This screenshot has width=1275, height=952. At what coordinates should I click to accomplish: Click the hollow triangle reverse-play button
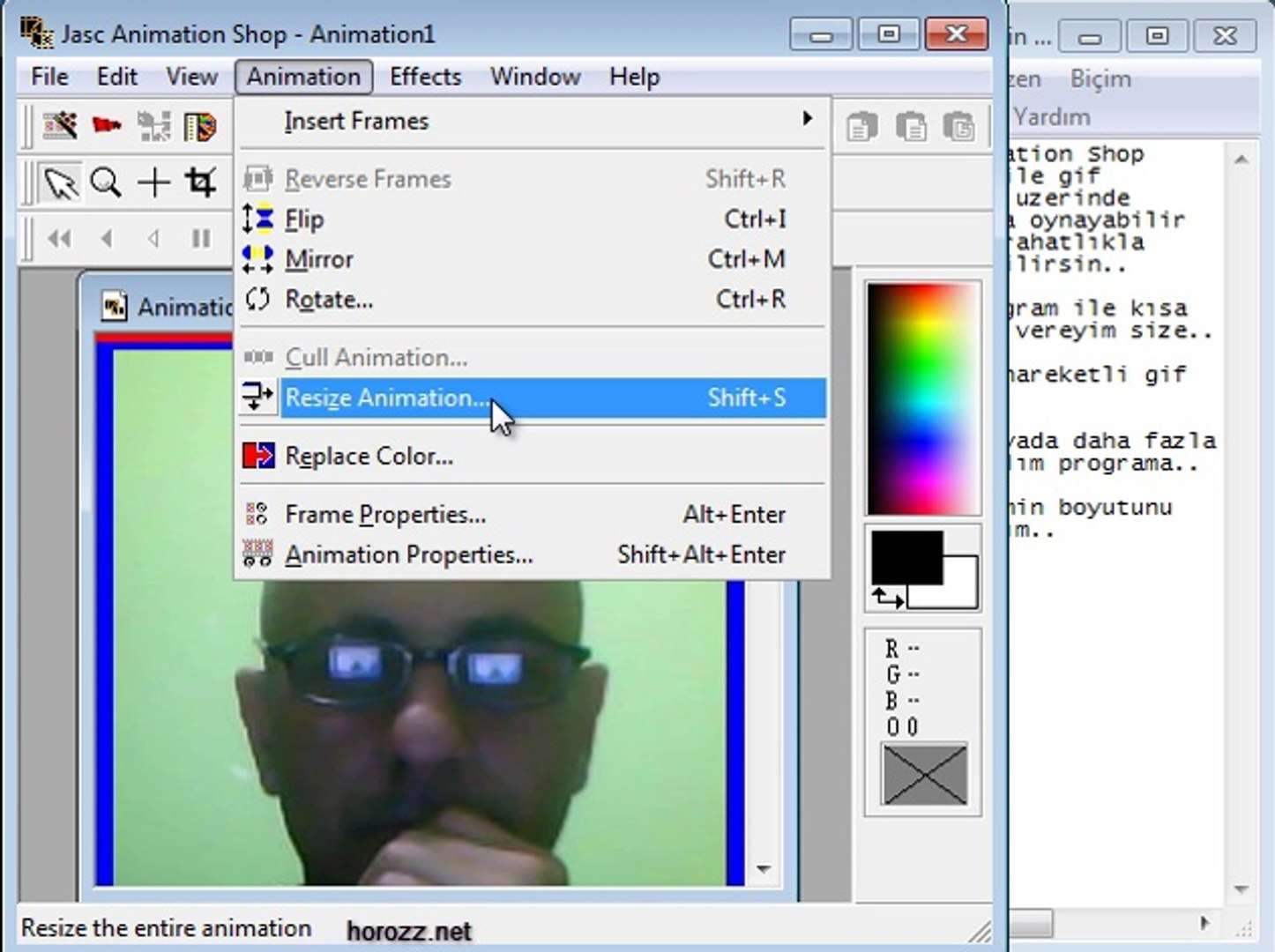pyautogui.click(x=153, y=238)
